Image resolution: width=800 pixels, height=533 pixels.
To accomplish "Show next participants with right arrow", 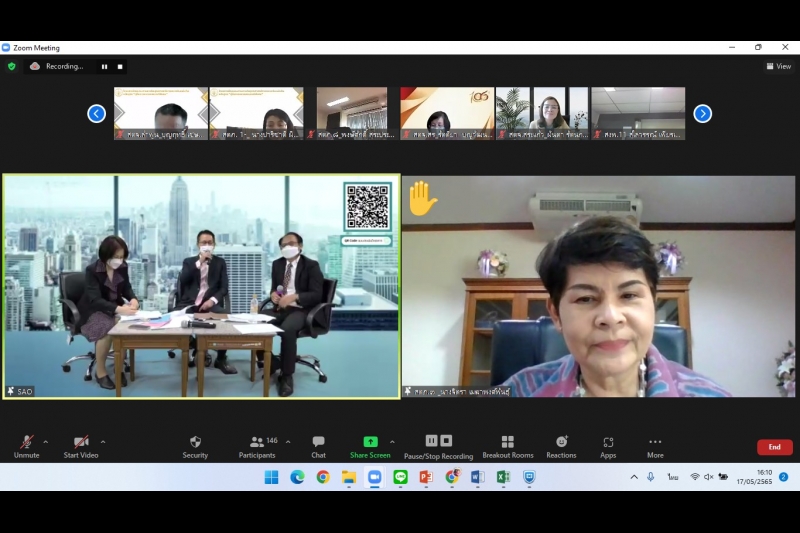I will (x=702, y=113).
